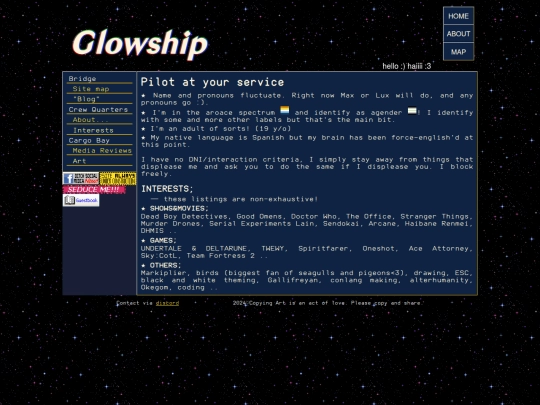
Task: Open the Facebook social media badge
Action: pyautogui.click(x=81, y=178)
